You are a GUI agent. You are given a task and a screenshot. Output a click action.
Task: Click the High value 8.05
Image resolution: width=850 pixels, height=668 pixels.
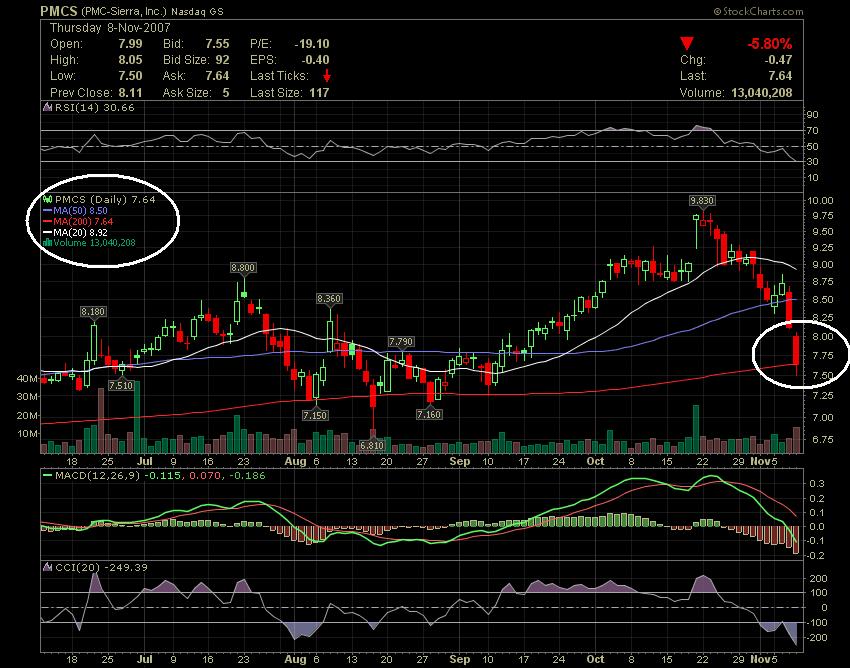(130, 60)
